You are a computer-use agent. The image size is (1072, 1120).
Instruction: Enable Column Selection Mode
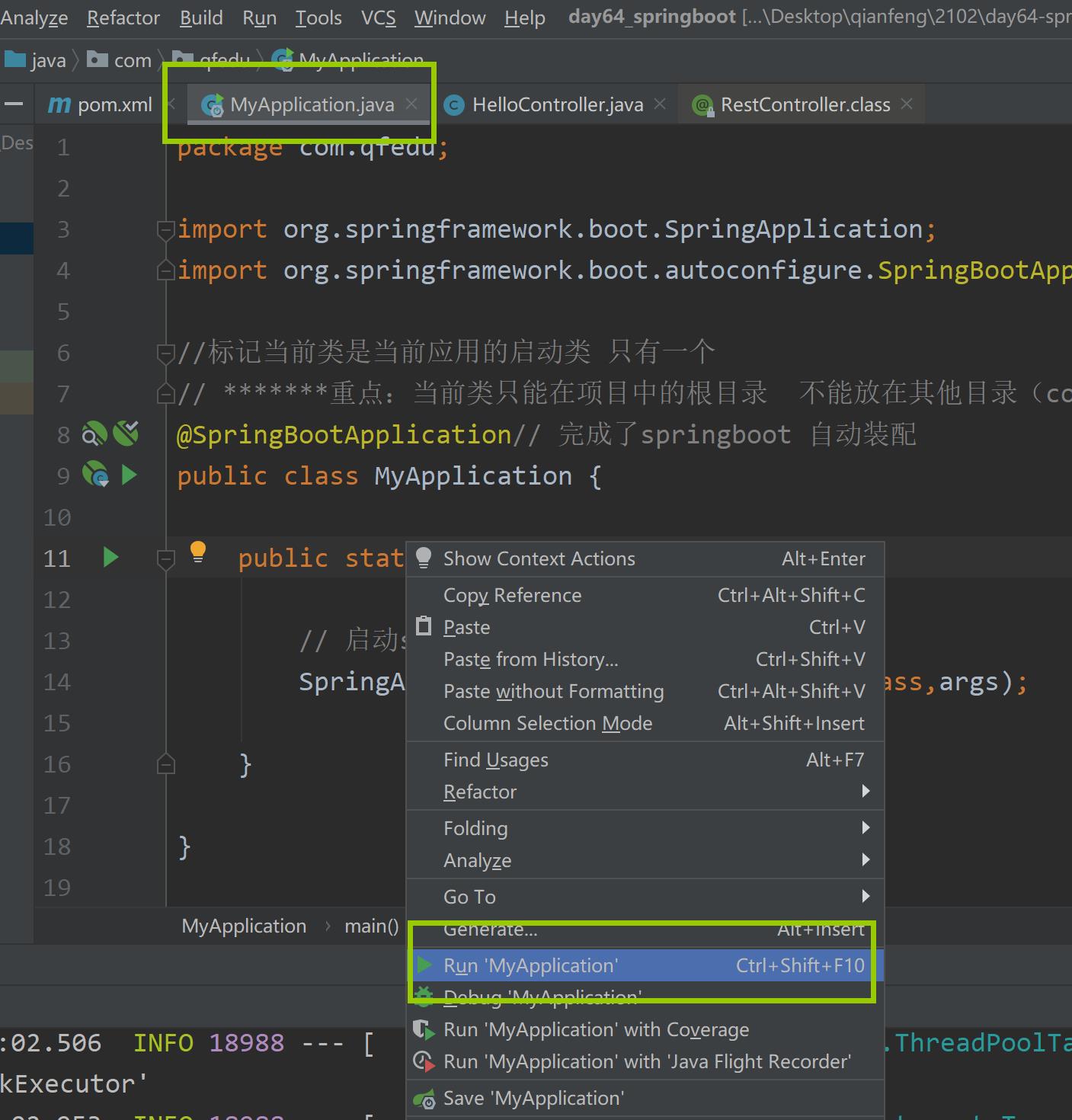click(x=645, y=723)
